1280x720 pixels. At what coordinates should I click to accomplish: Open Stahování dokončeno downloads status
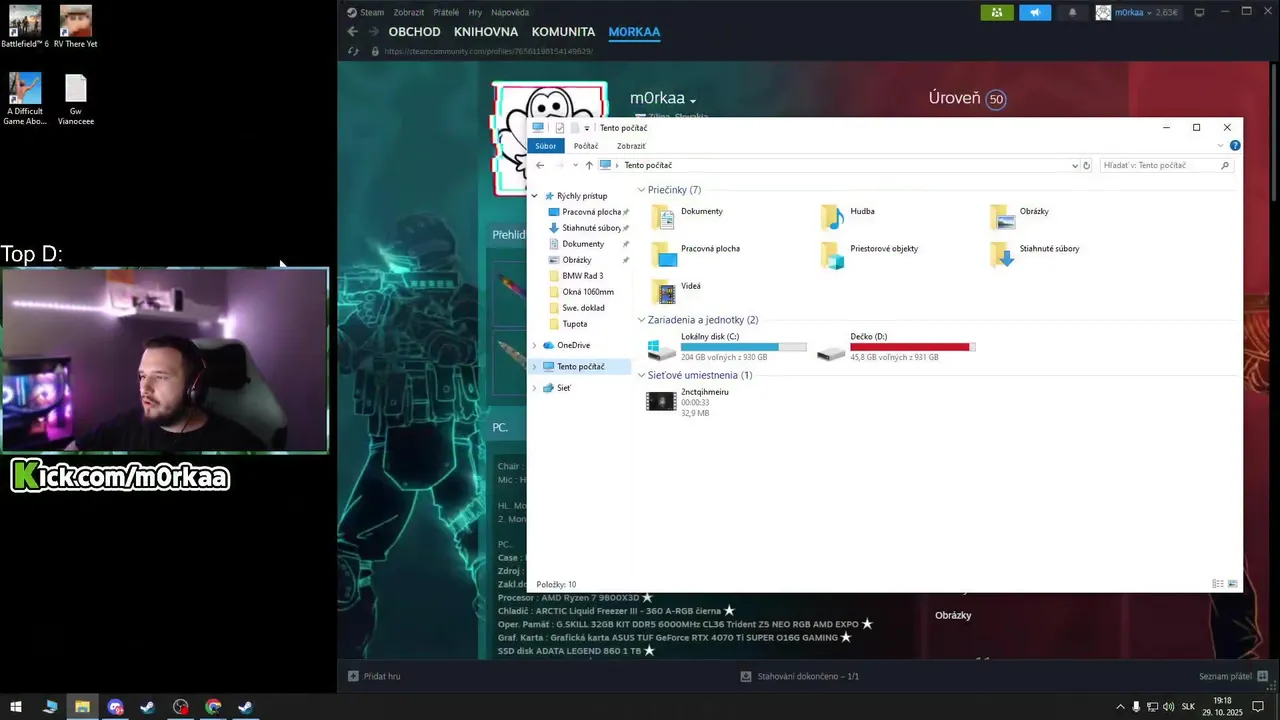tap(800, 676)
